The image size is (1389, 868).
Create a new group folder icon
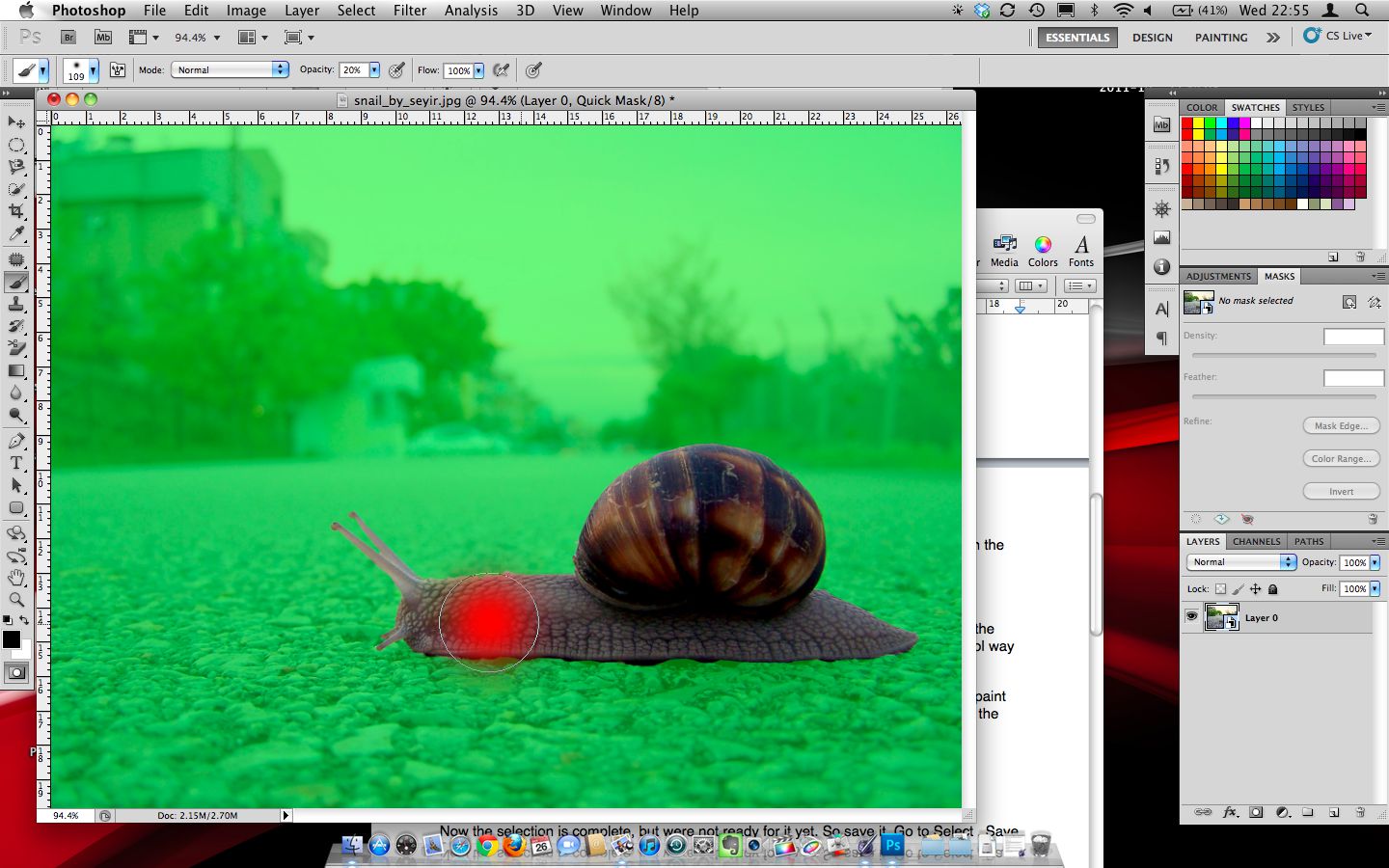(x=1308, y=812)
